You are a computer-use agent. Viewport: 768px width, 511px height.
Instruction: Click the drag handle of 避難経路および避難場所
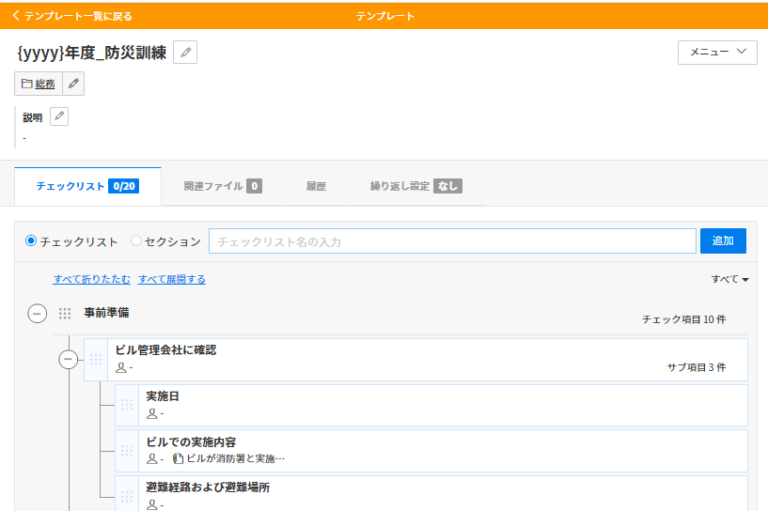tap(127, 496)
